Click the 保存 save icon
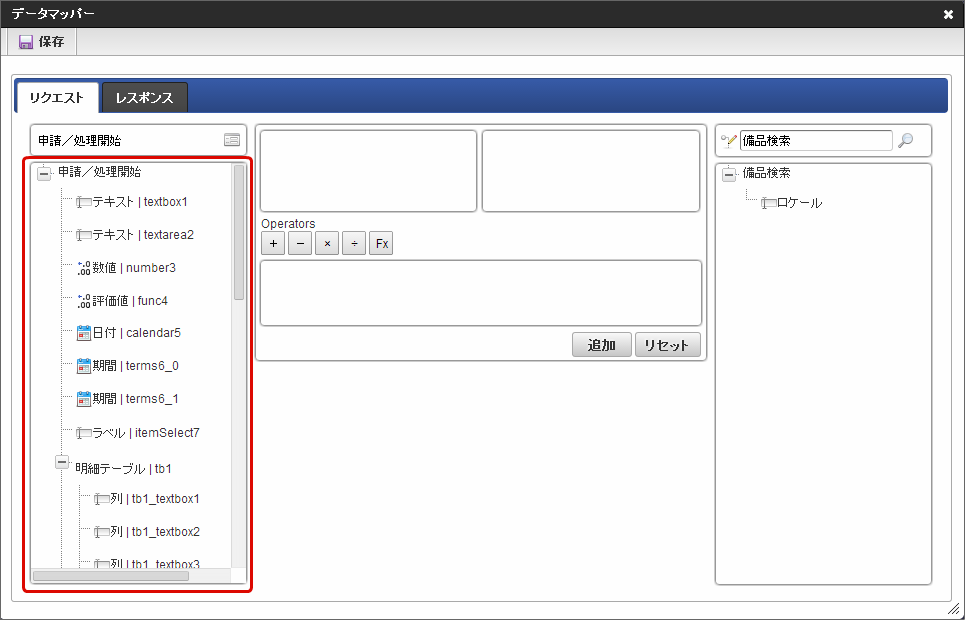965x620 pixels. coord(25,41)
